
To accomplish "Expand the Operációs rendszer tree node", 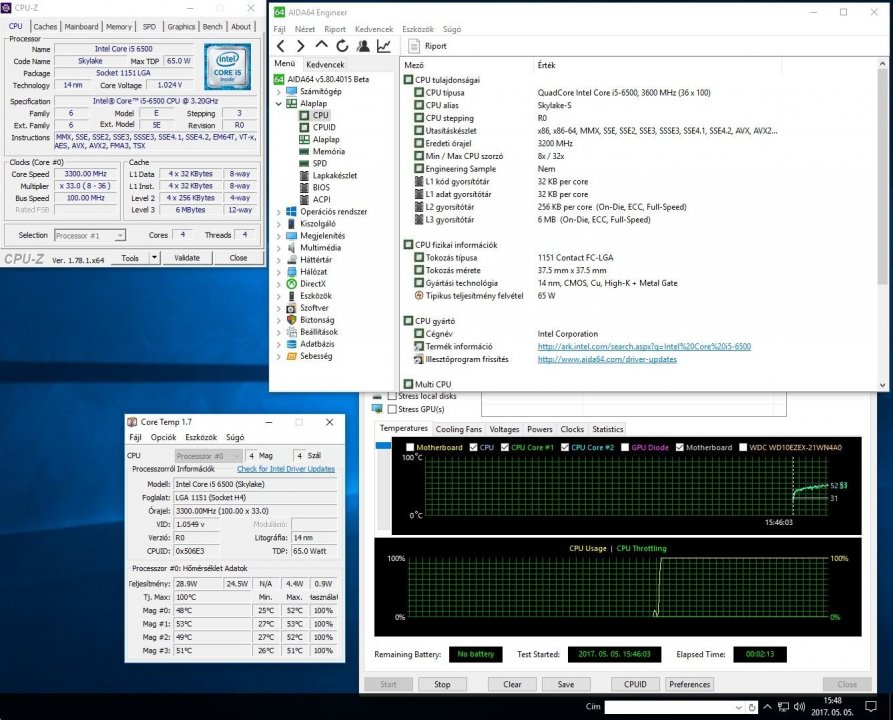I will (278, 212).
